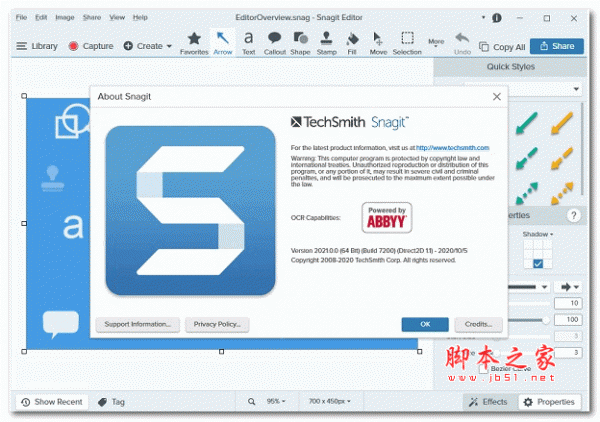This screenshot has height=422, width=600.
Task: Pick the dashed teal arrow quick style
Action: click(527, 158)
